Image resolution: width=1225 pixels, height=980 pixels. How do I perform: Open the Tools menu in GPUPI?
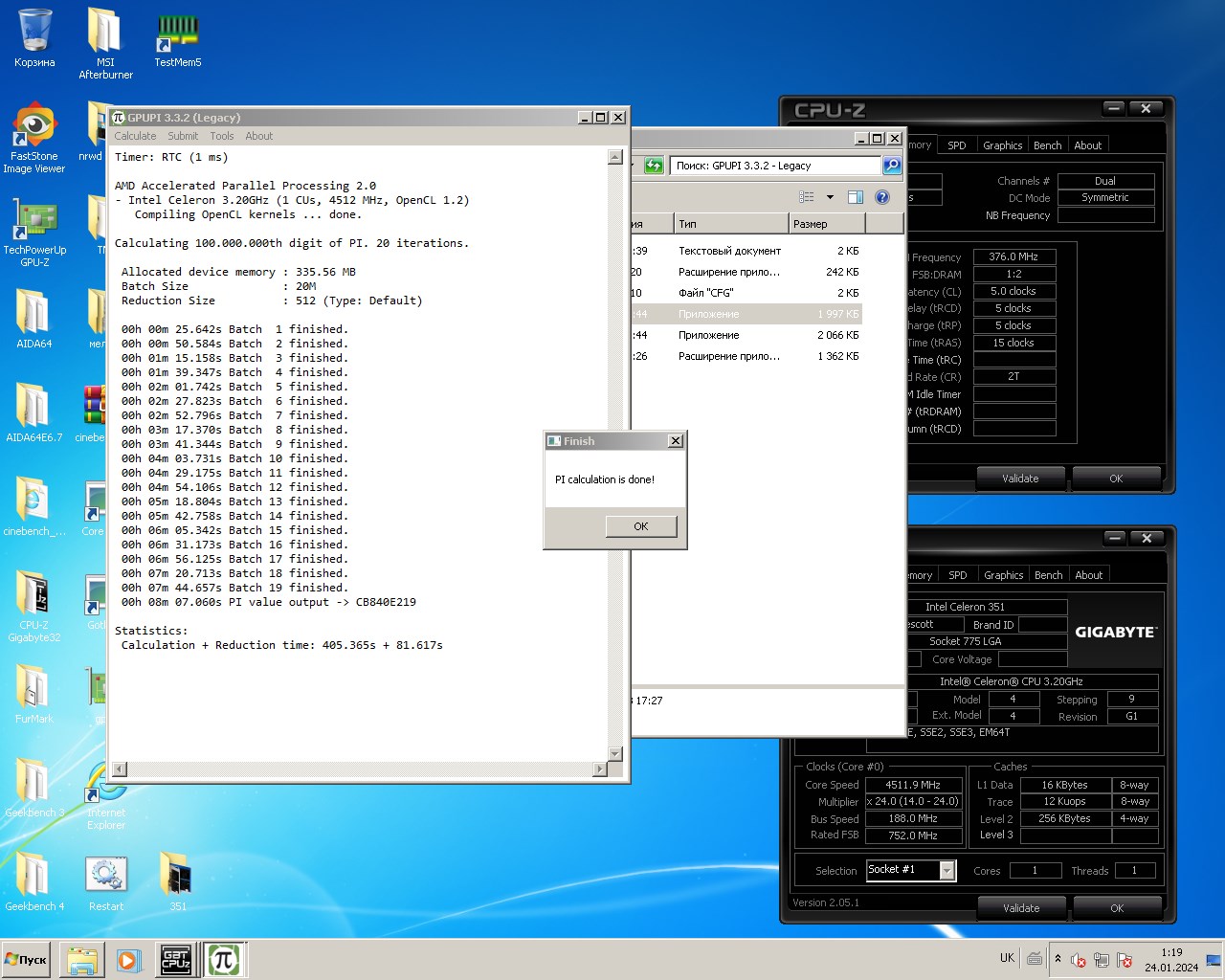pyautogui.click(x=222, y=136)
